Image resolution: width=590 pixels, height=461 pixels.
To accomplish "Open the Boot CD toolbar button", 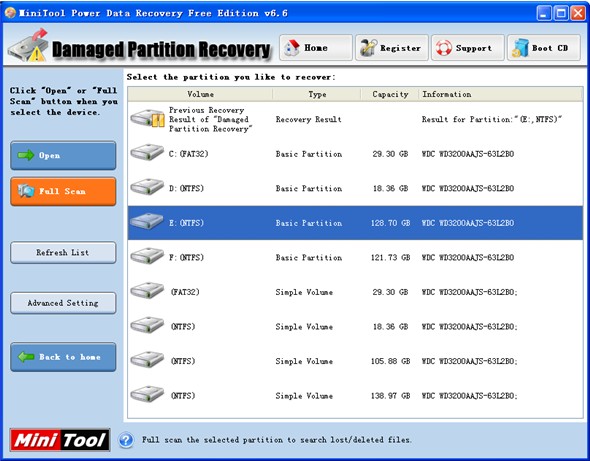I will [544, 48].
